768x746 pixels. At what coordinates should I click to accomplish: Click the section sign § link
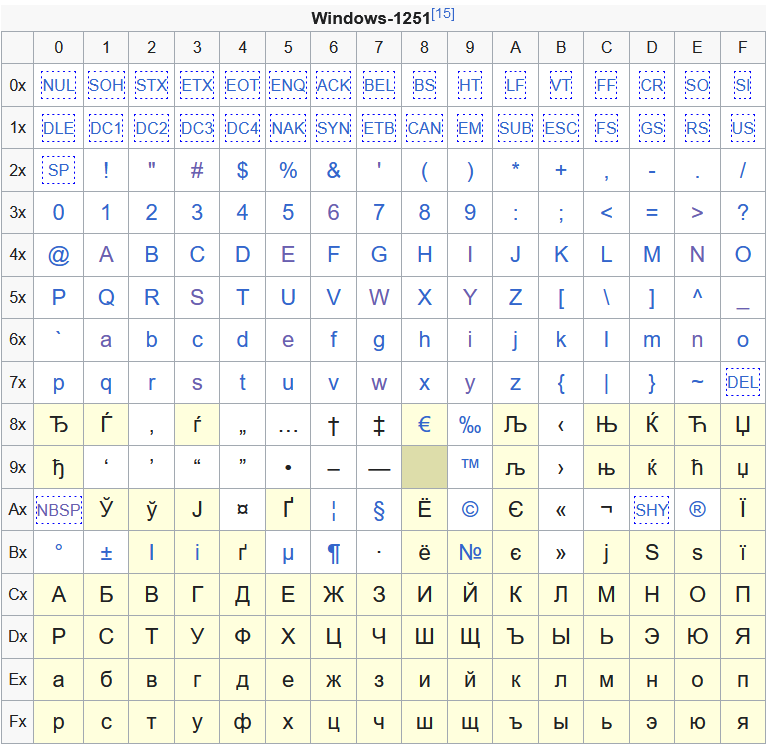tap(379, 510)
